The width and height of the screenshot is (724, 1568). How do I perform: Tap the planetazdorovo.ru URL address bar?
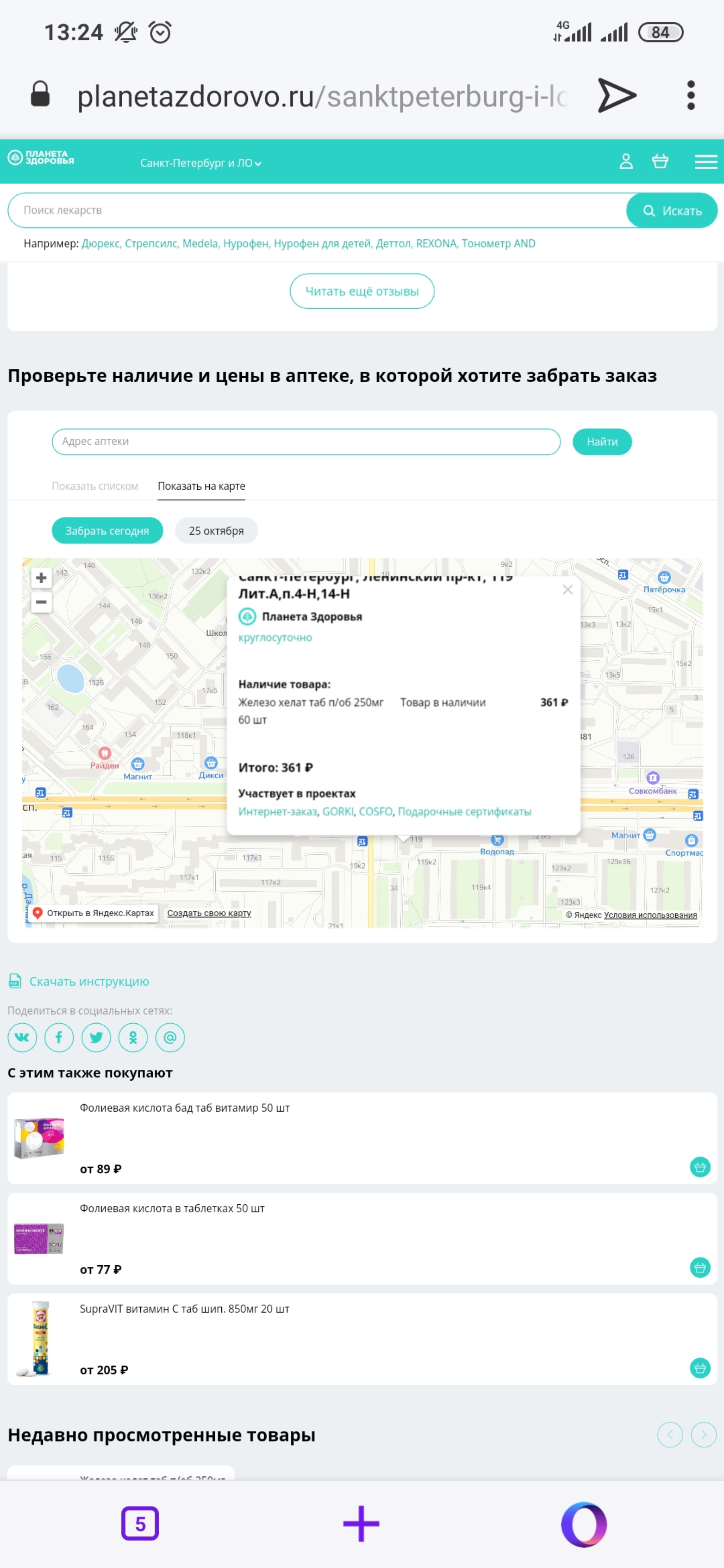323,96
